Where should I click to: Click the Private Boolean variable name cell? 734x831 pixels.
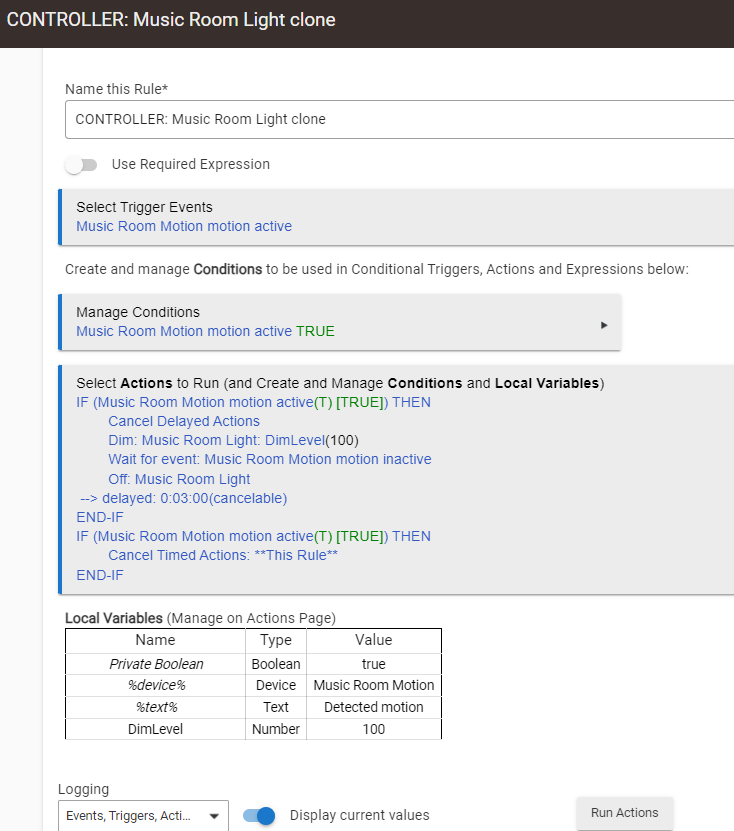(155, 664)
